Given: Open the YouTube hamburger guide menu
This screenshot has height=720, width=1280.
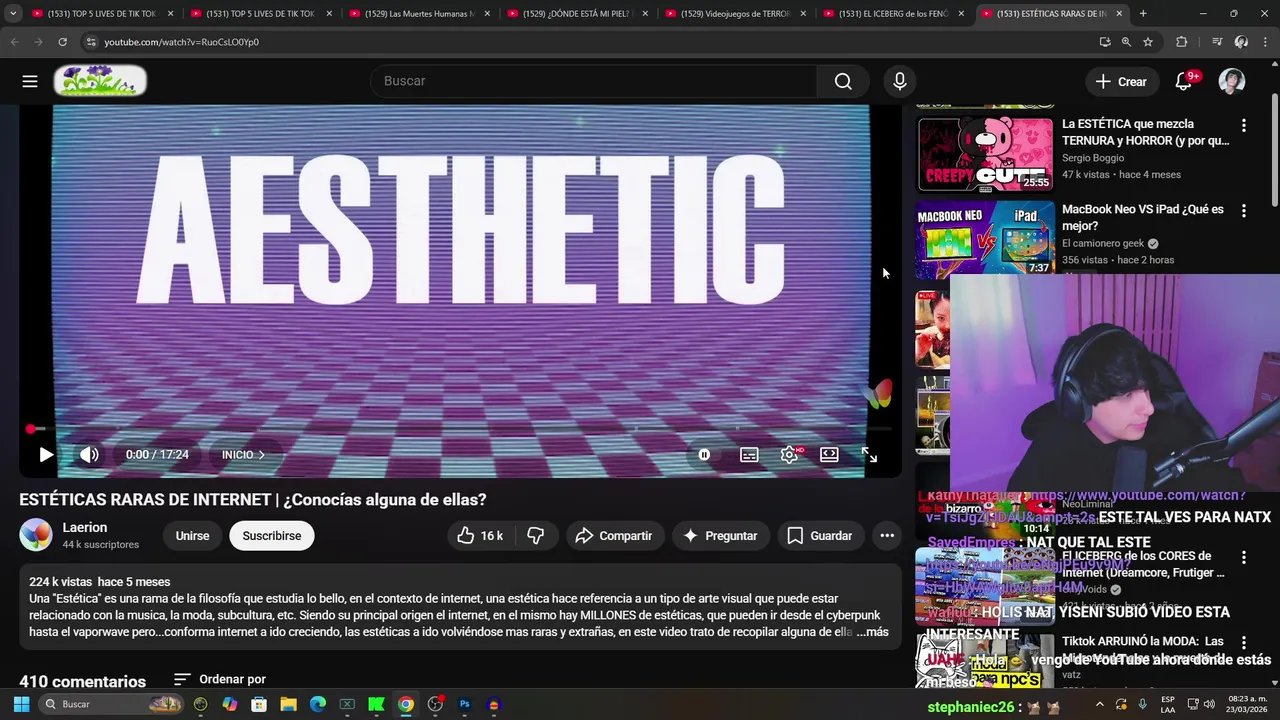Looking at the screenshot, I should pos(30,81).
